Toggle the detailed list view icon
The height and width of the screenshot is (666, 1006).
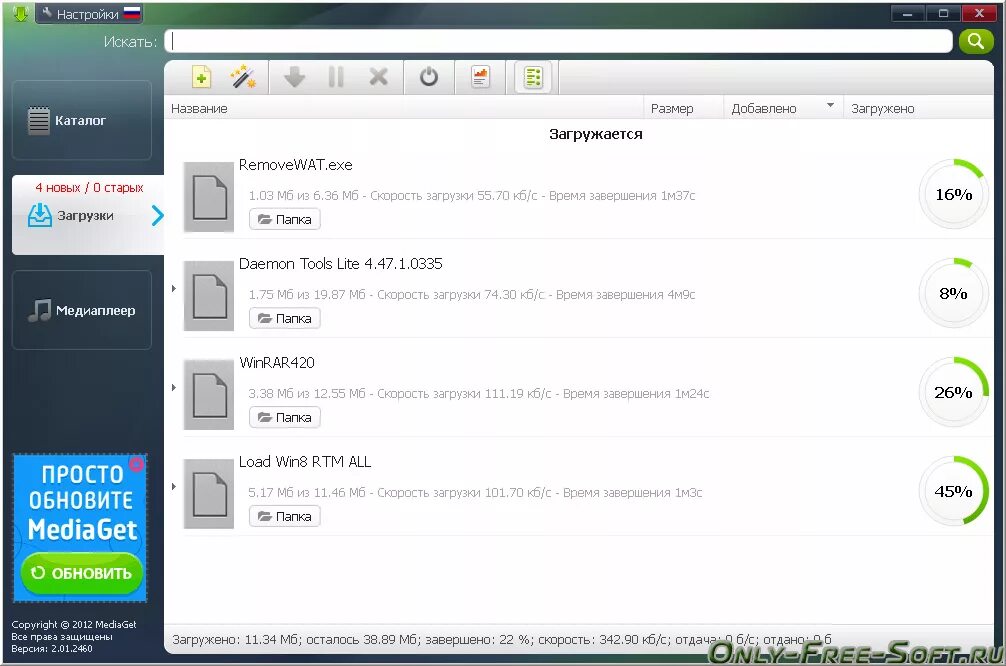pyautogui.click(x=533, y=78)
